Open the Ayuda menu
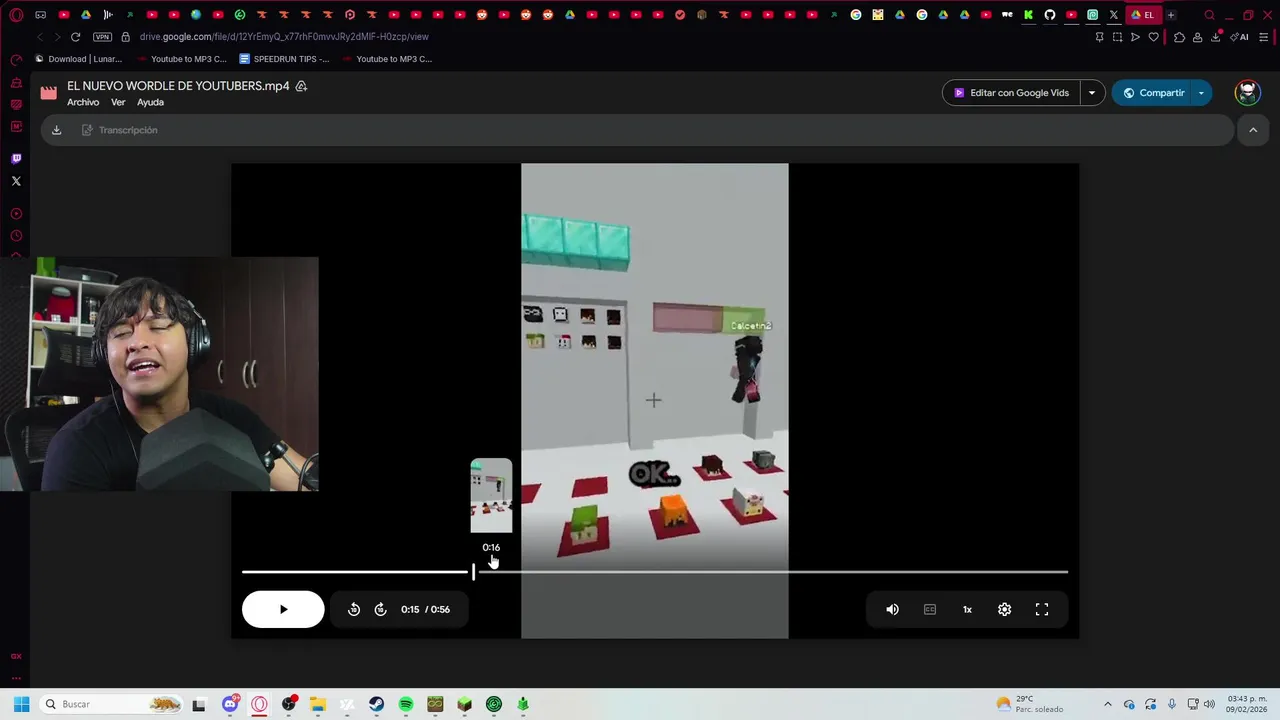Image resolution: width=1280 pixels, height=720 pixels. (x=150, y=102)
